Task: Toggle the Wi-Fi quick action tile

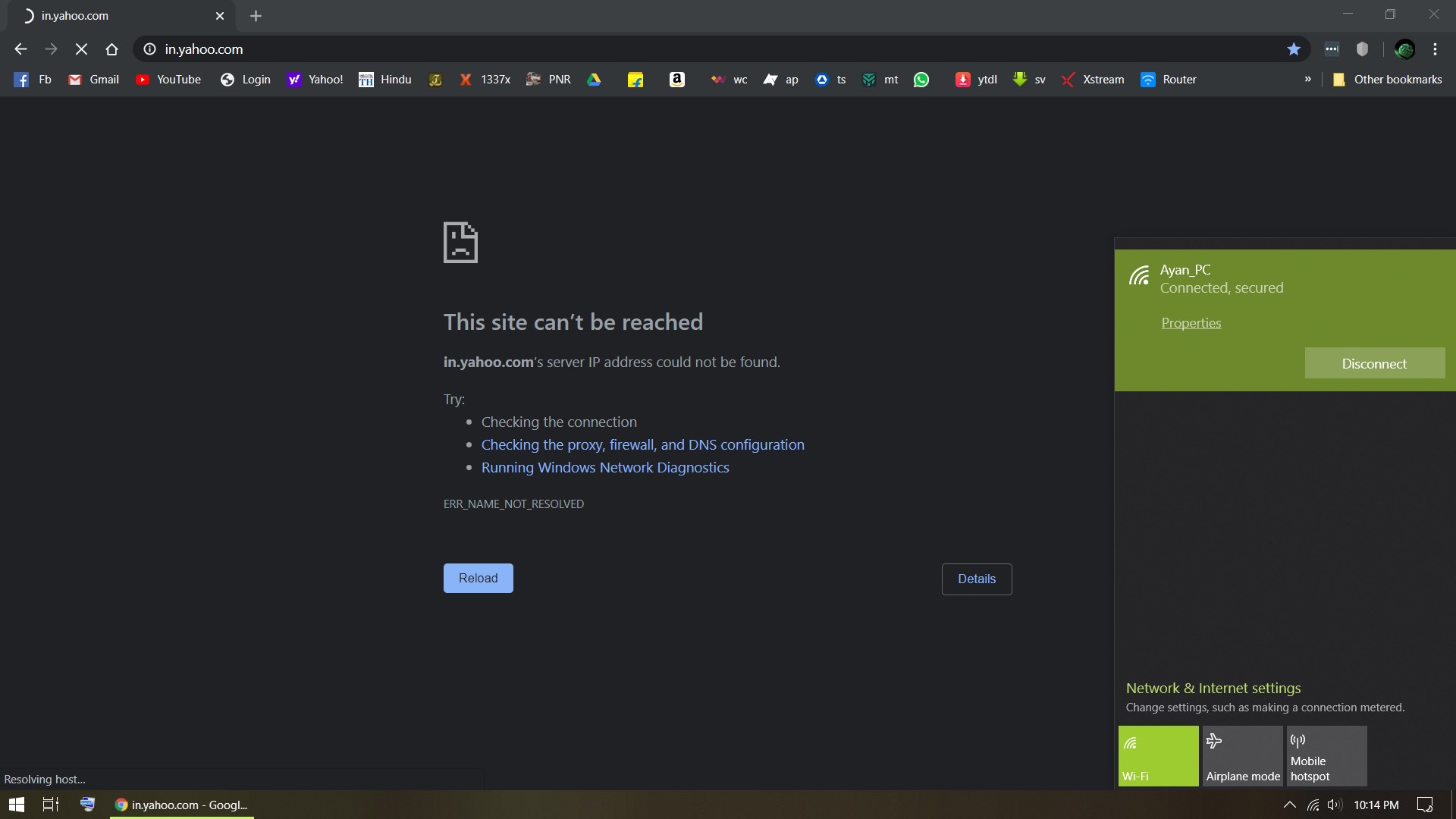Action: tap(1158, 755)
